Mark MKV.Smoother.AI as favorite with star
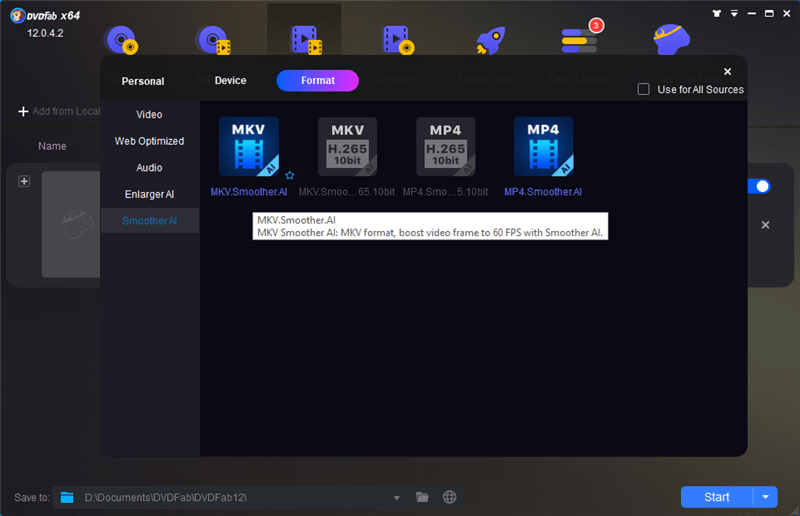The image size is (800, 516). (x=290, y=176)
